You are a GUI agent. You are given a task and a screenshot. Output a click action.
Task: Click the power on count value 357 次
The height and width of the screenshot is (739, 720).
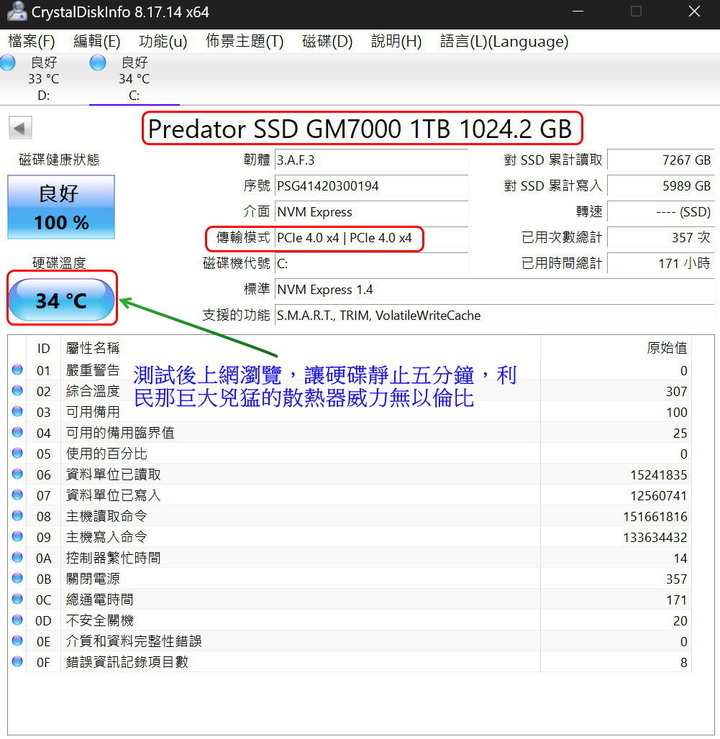tap(661, 238)
